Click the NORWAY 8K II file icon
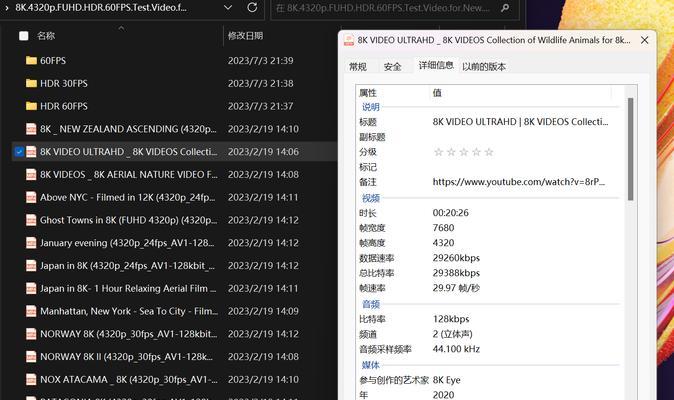The image size is (674, 400). coord(31,357)
